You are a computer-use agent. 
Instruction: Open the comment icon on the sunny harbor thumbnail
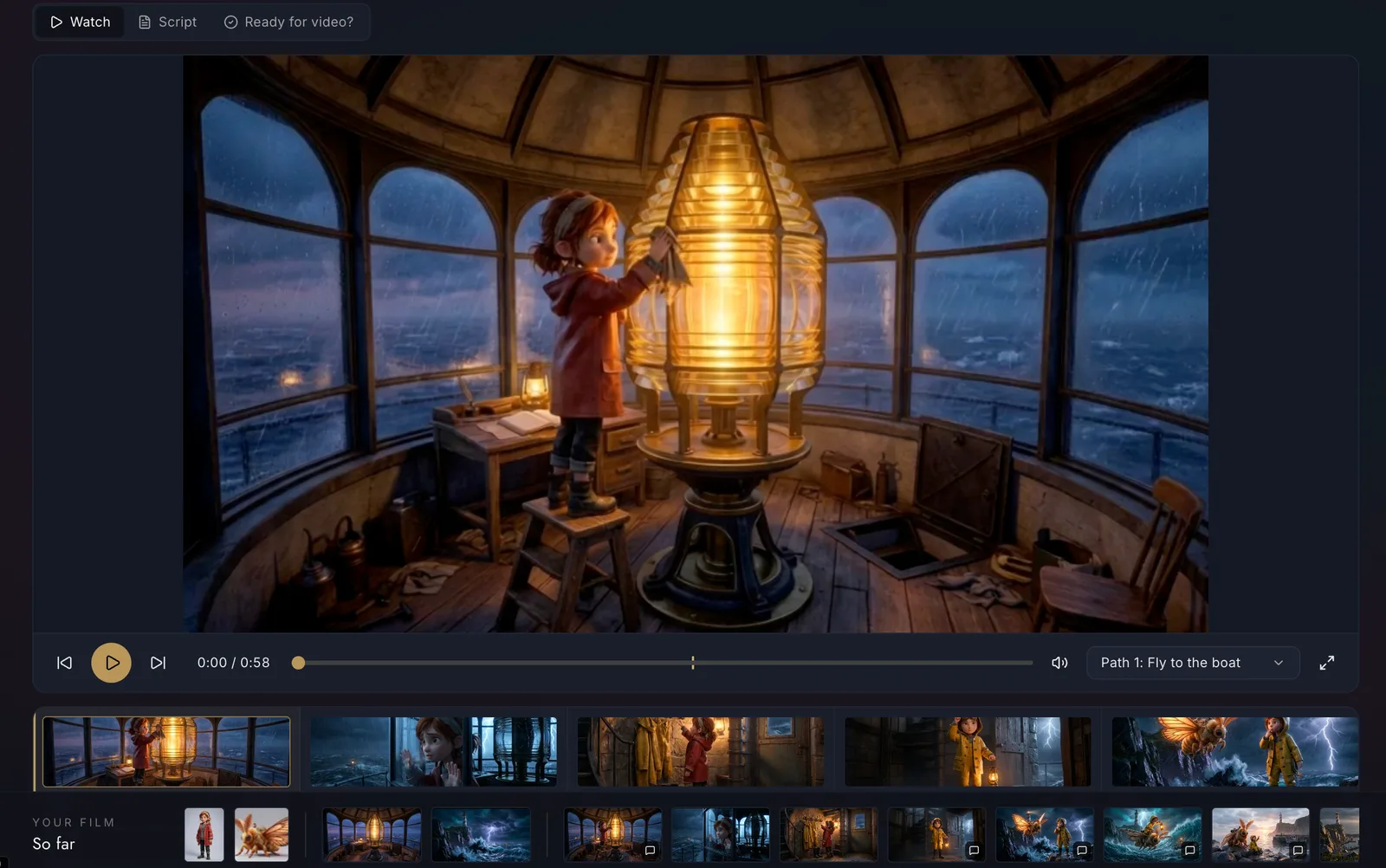(x=1298, y=851)
